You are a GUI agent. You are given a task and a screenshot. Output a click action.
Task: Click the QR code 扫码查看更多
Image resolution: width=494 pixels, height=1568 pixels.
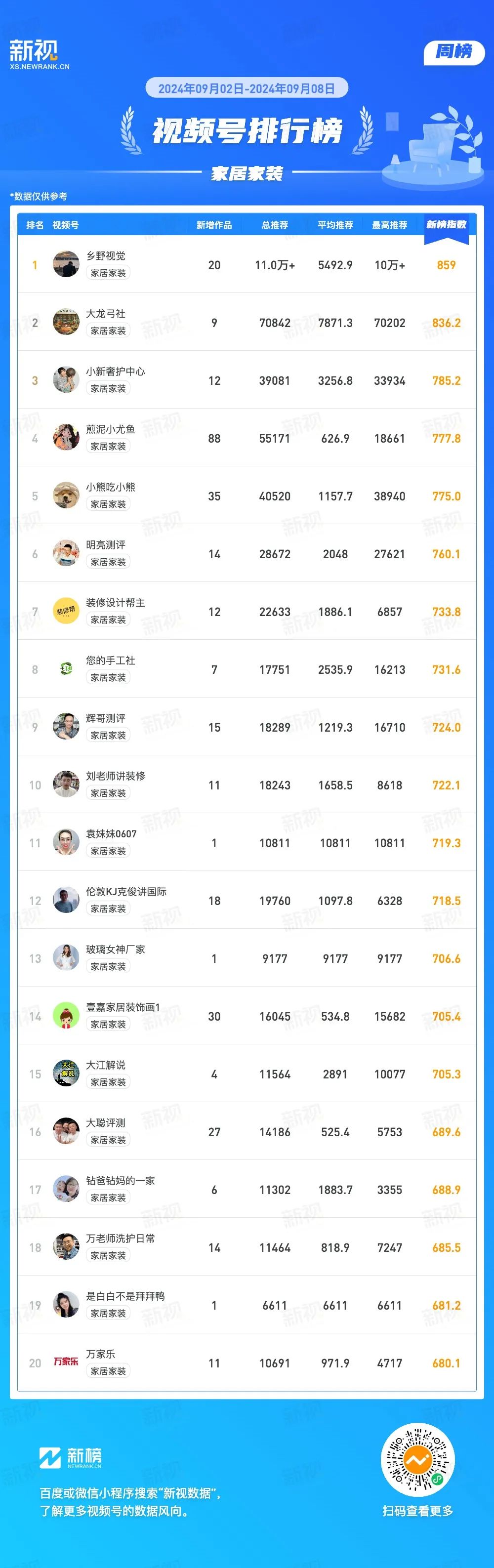(x=418, y=1459)
